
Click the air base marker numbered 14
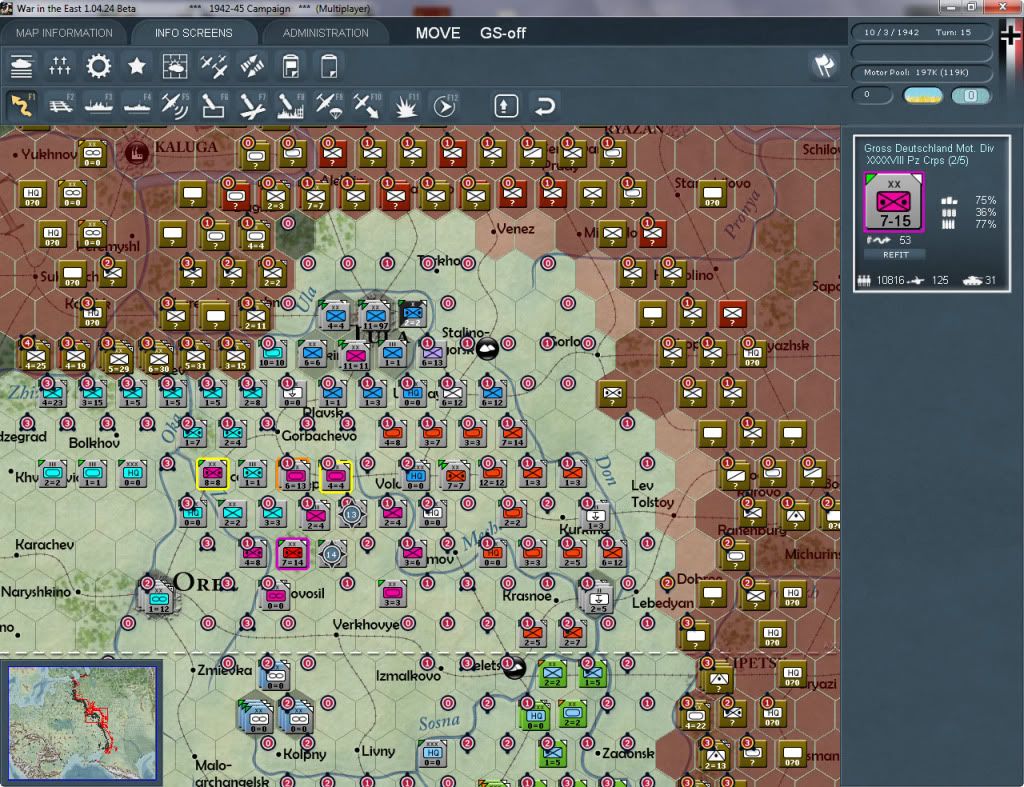[331, 554]
